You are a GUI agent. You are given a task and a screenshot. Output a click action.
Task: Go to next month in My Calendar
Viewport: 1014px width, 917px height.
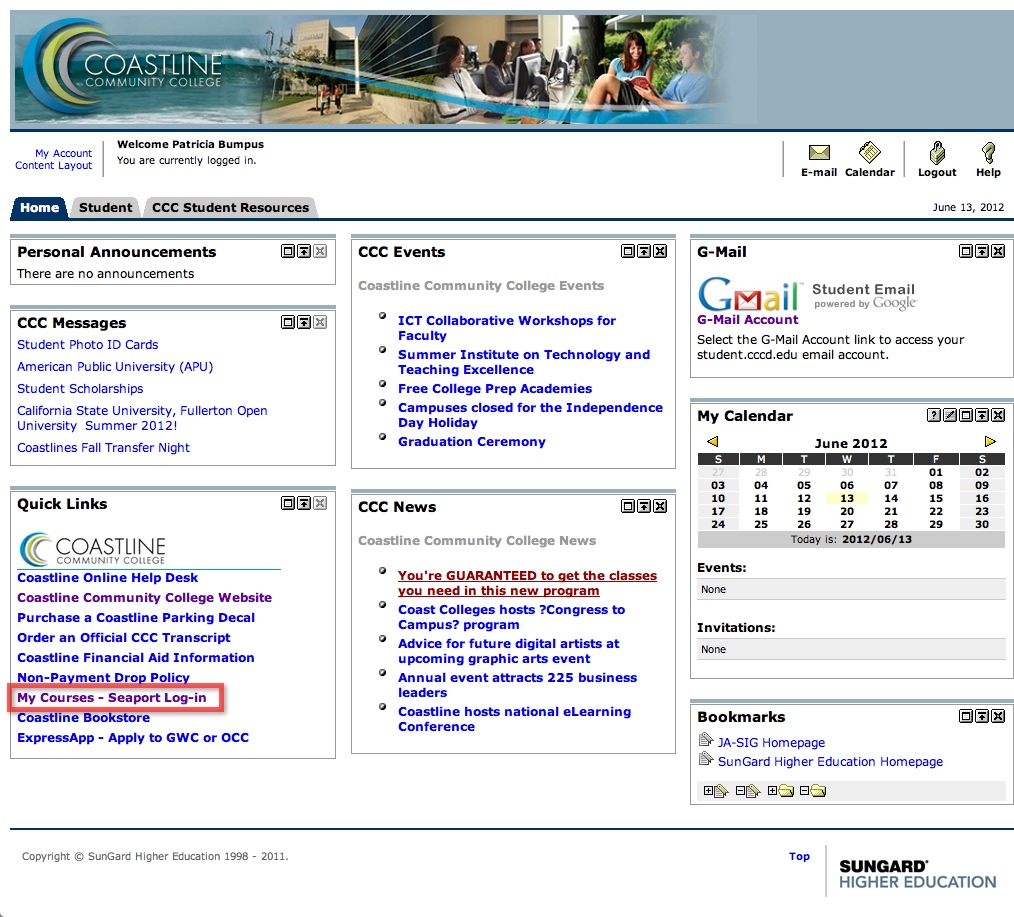tap(989, 442)
